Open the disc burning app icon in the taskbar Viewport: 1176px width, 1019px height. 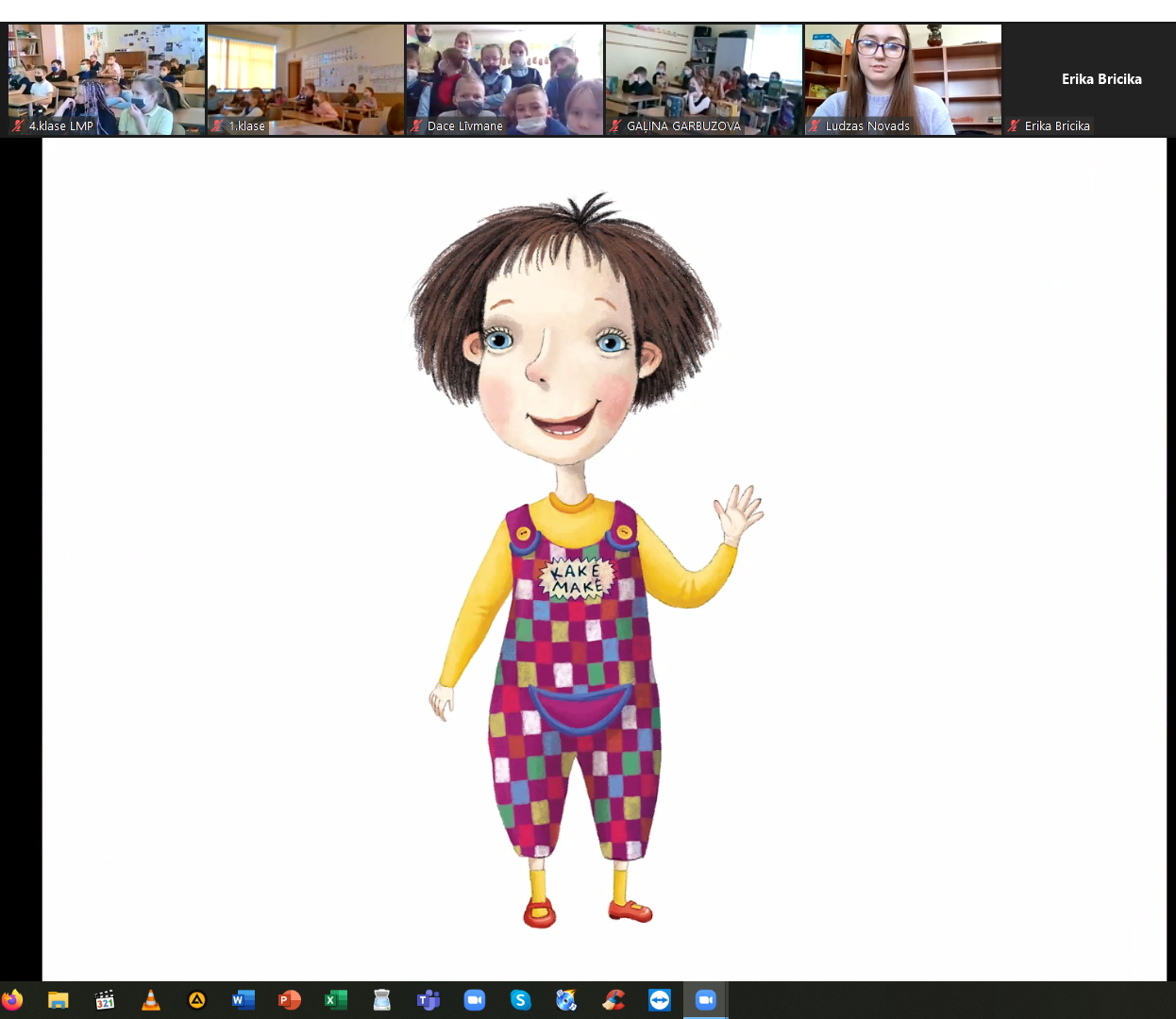(567, 1000)
